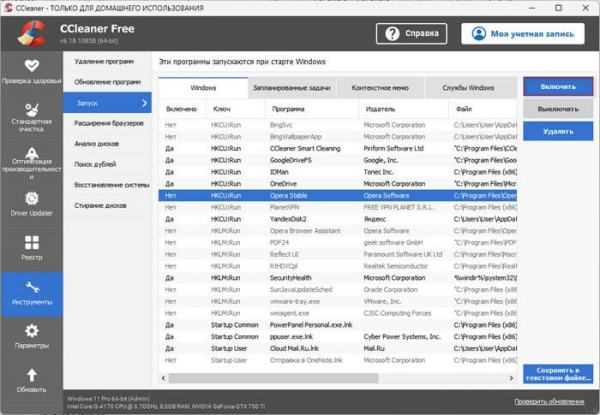Click the horizontal scrollbar thumb
This screenshot has width=600, height=415.
click(x=273, y=378)
